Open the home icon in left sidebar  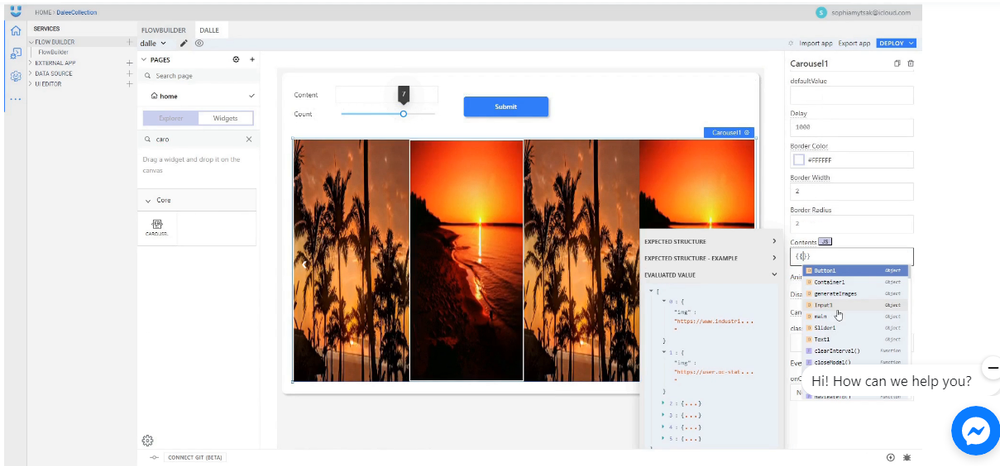click(x=16, y=31)
